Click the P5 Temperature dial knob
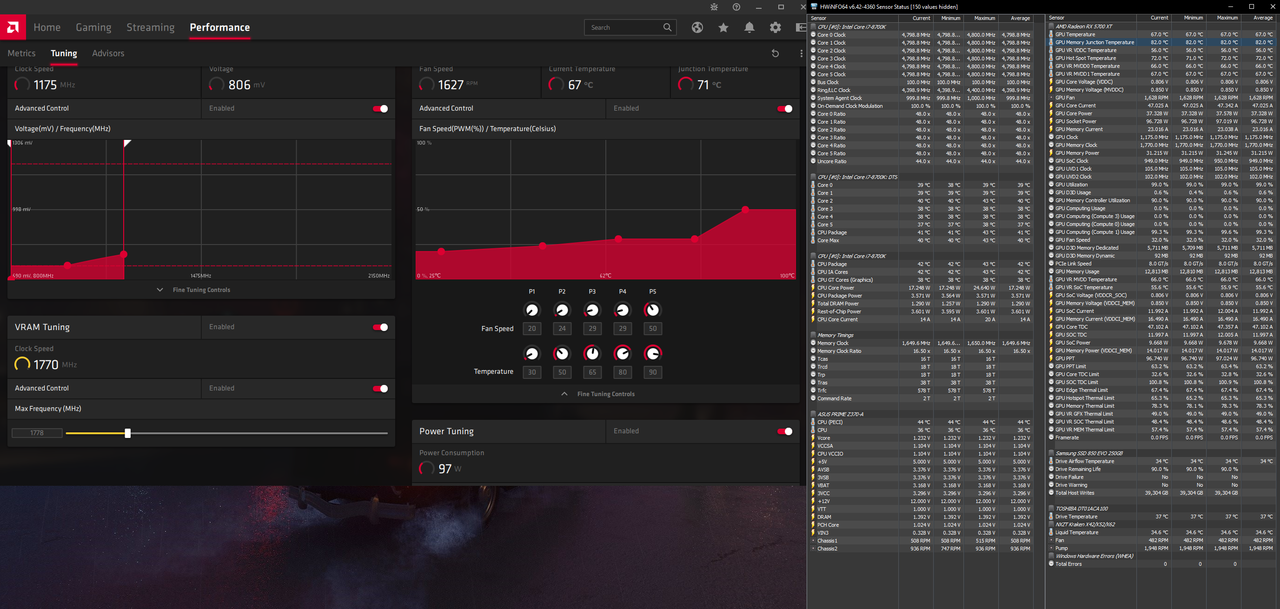Viewport: 1280px width, 609px height. click(653, 353)
